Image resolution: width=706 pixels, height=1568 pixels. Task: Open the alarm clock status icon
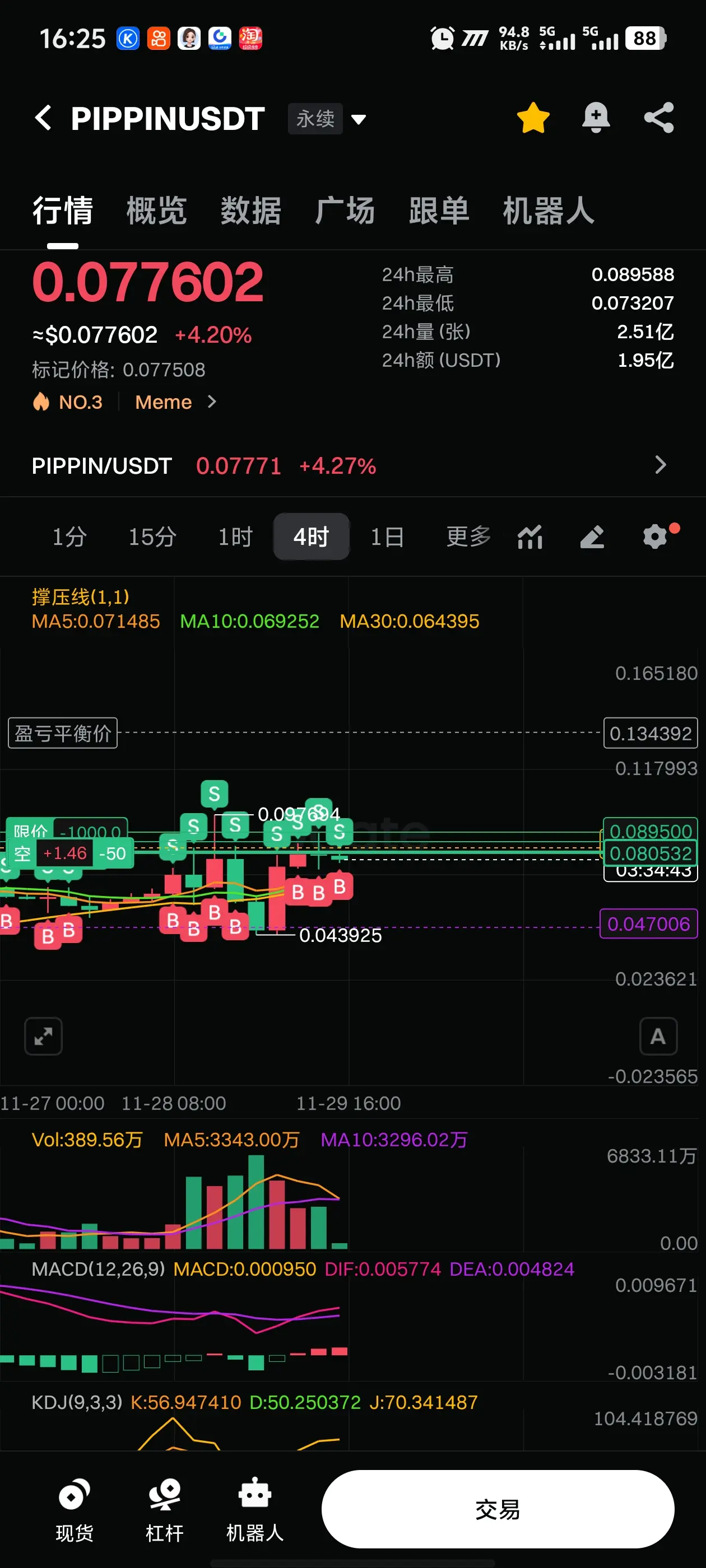click(x=442, y=38)
